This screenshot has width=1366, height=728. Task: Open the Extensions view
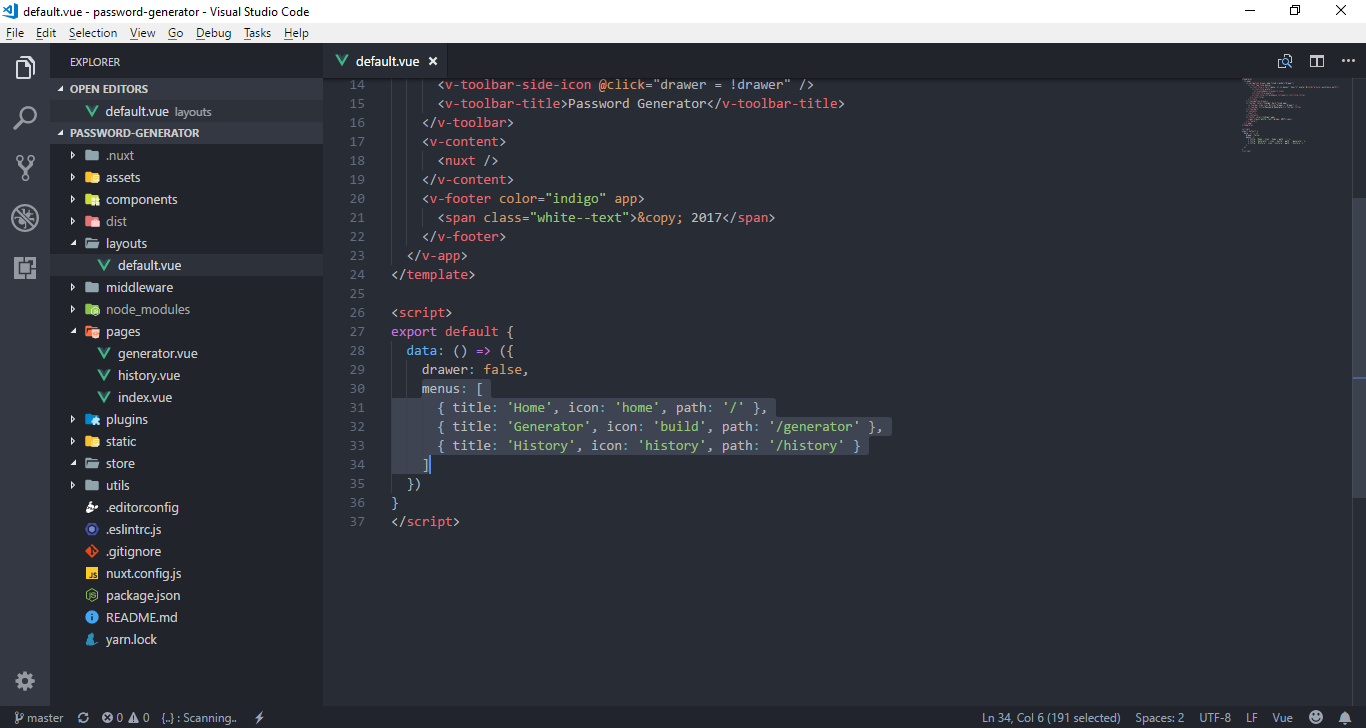[x=25, y=267]
